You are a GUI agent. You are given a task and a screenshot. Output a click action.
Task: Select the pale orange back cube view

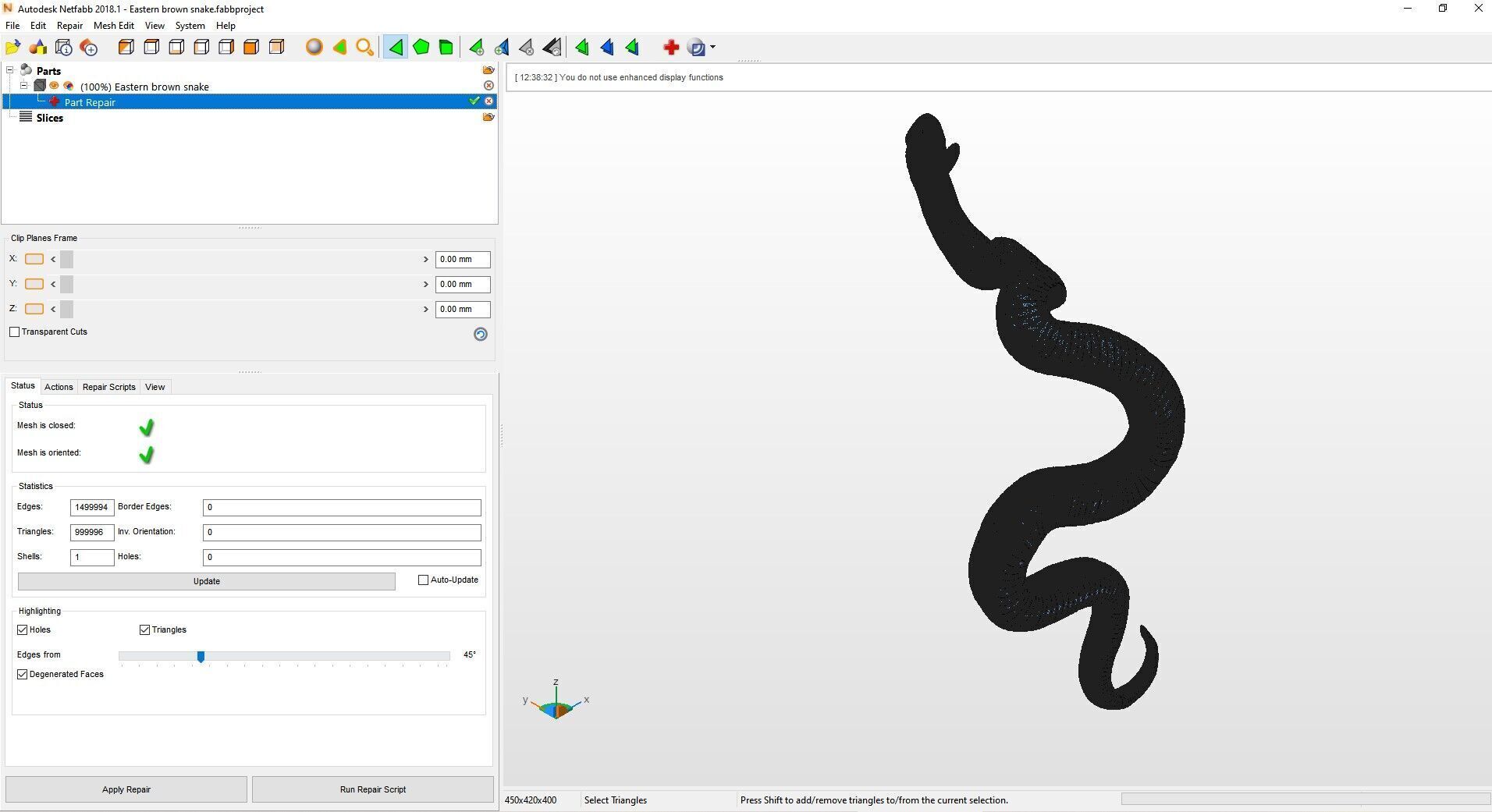[276, 48]
